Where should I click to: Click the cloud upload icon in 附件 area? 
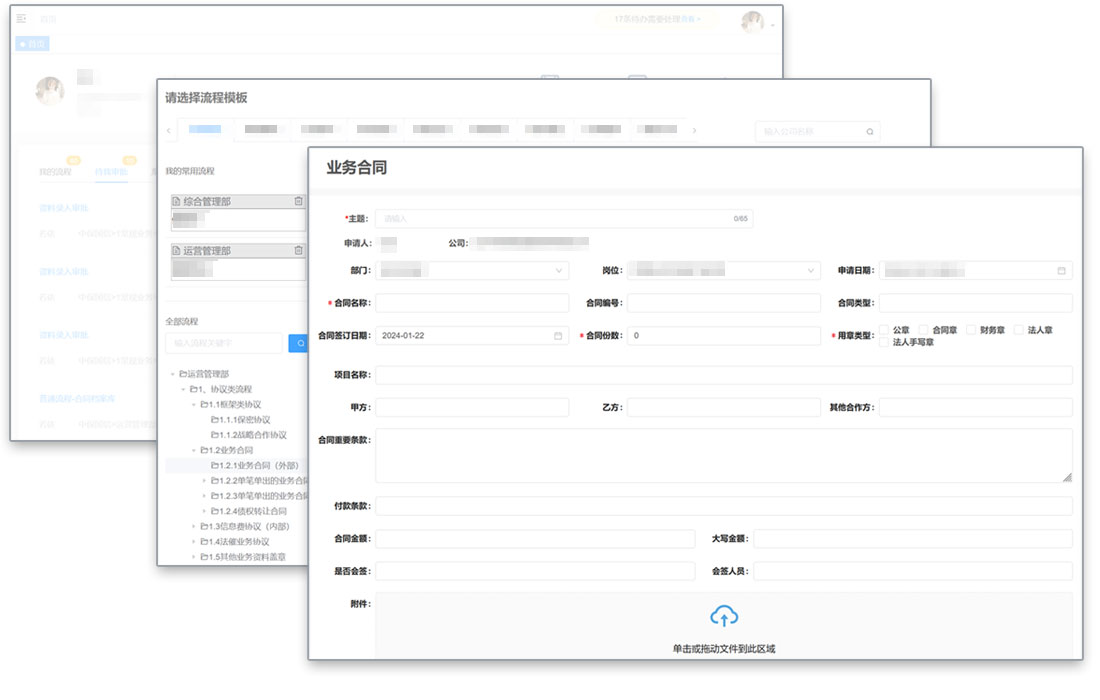(x=724, y=616)
